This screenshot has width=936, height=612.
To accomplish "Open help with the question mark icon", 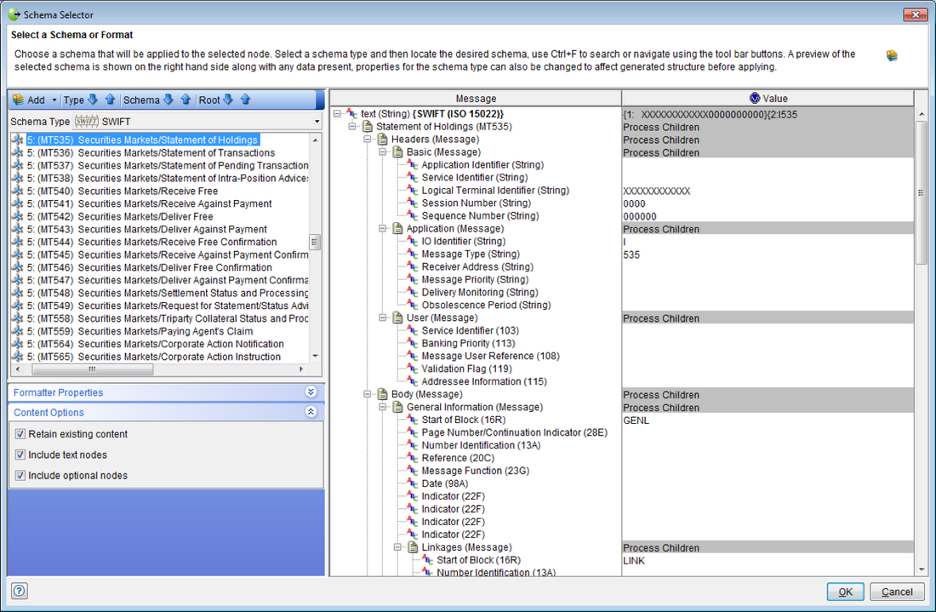I will pos(19,591).
